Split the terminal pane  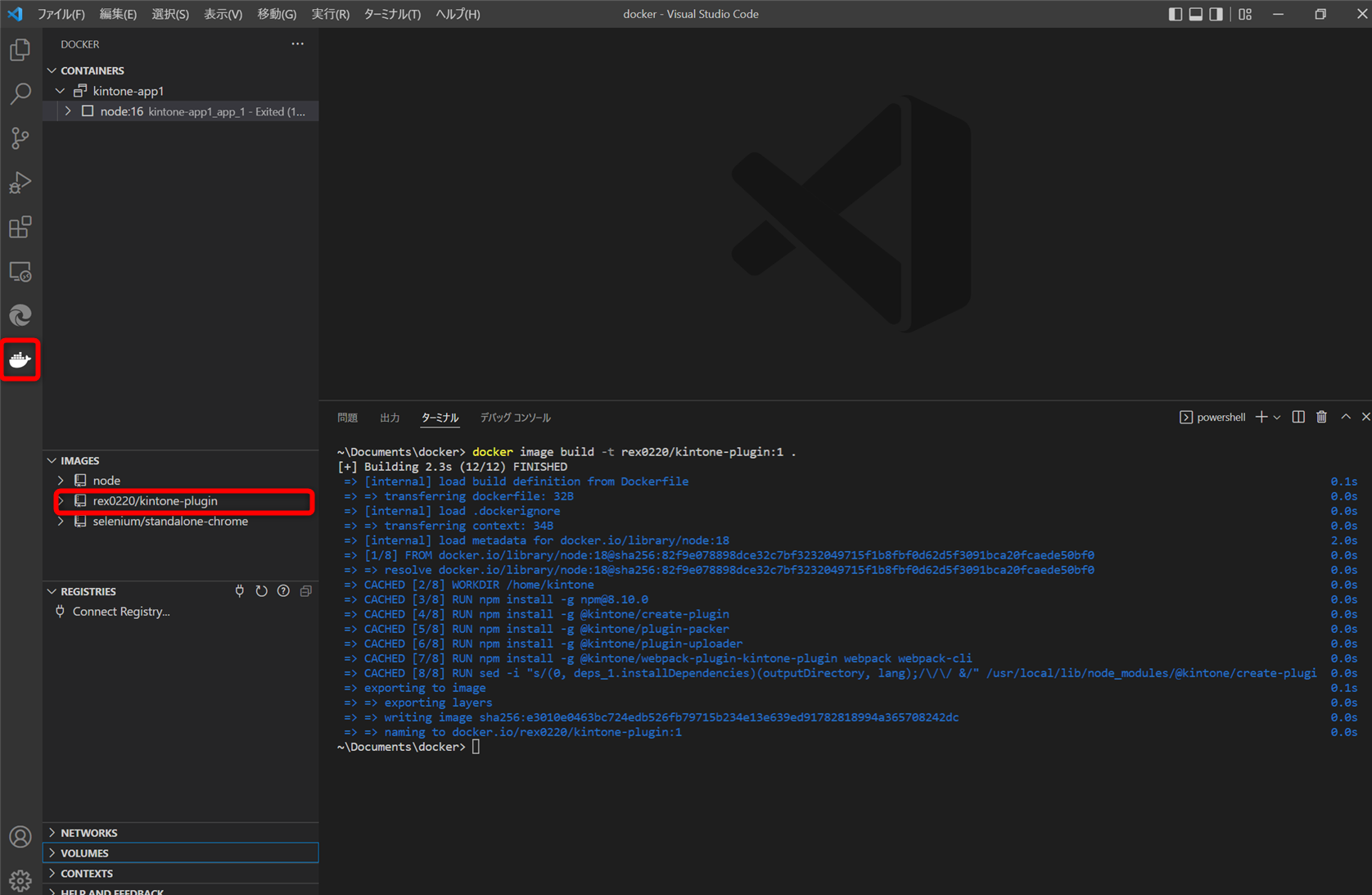tap(1298, 418)
